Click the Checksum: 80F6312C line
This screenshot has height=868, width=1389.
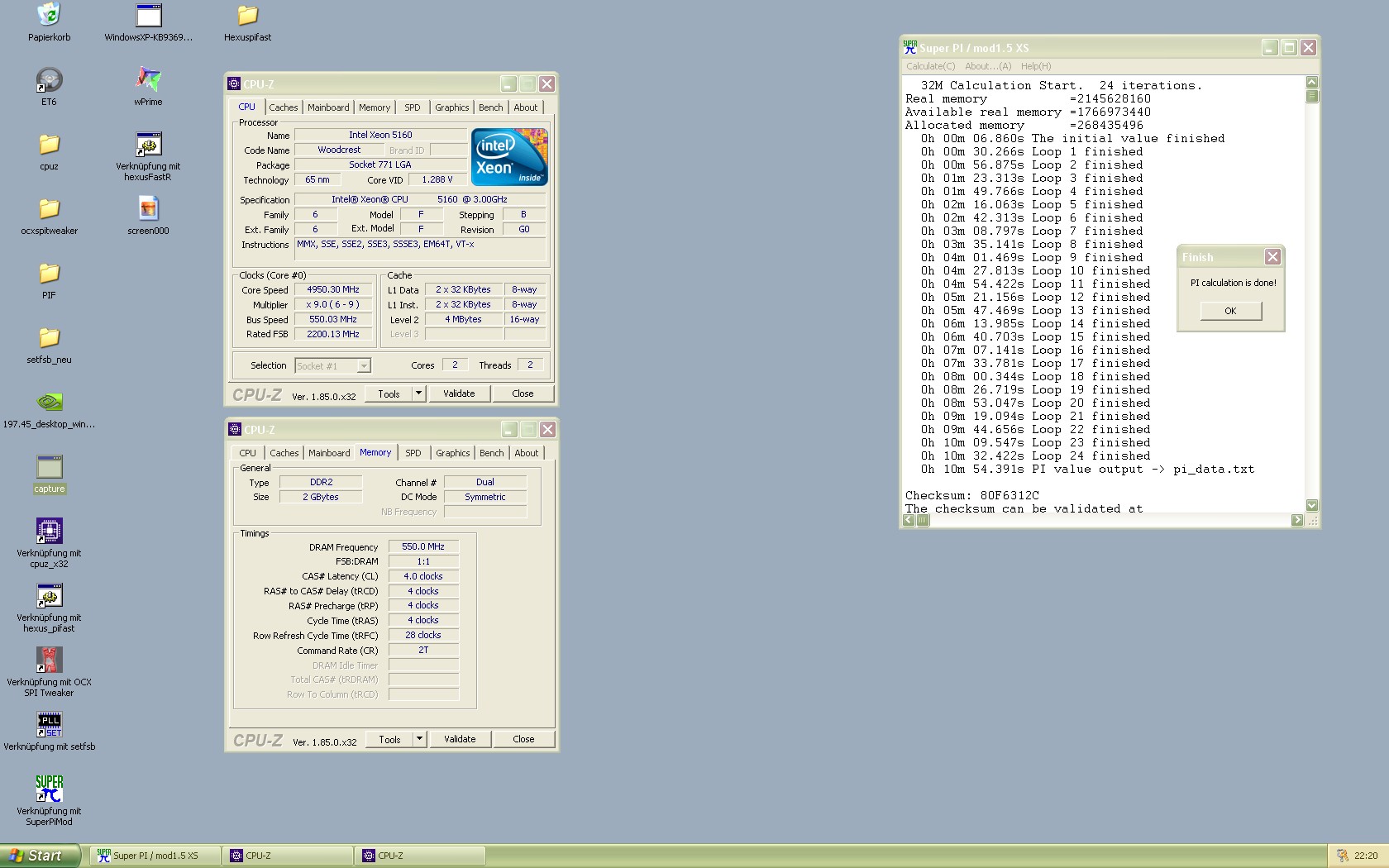[972, 495]
